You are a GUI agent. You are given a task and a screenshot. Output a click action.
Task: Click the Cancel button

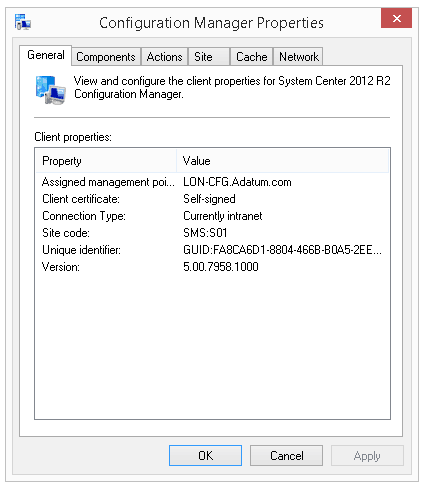point(286,455)
